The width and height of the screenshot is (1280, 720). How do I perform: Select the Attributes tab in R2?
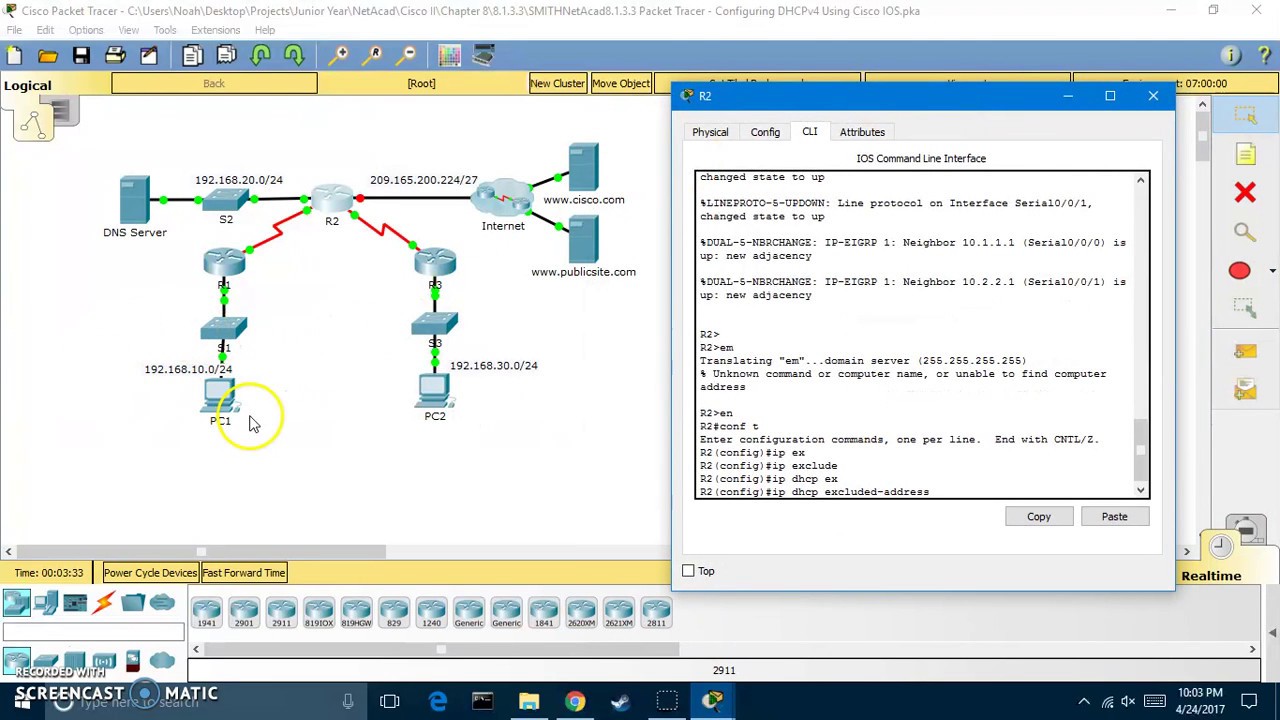(862, 132)
